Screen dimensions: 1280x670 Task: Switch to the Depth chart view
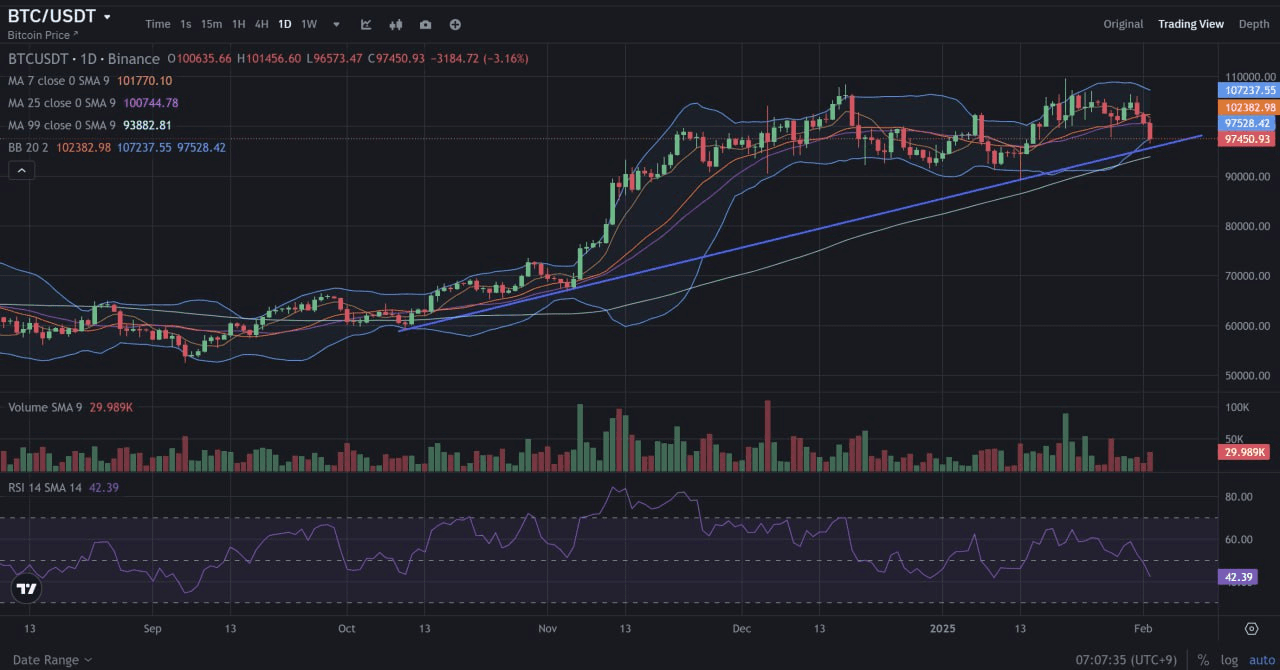(x=1254, y=24)
